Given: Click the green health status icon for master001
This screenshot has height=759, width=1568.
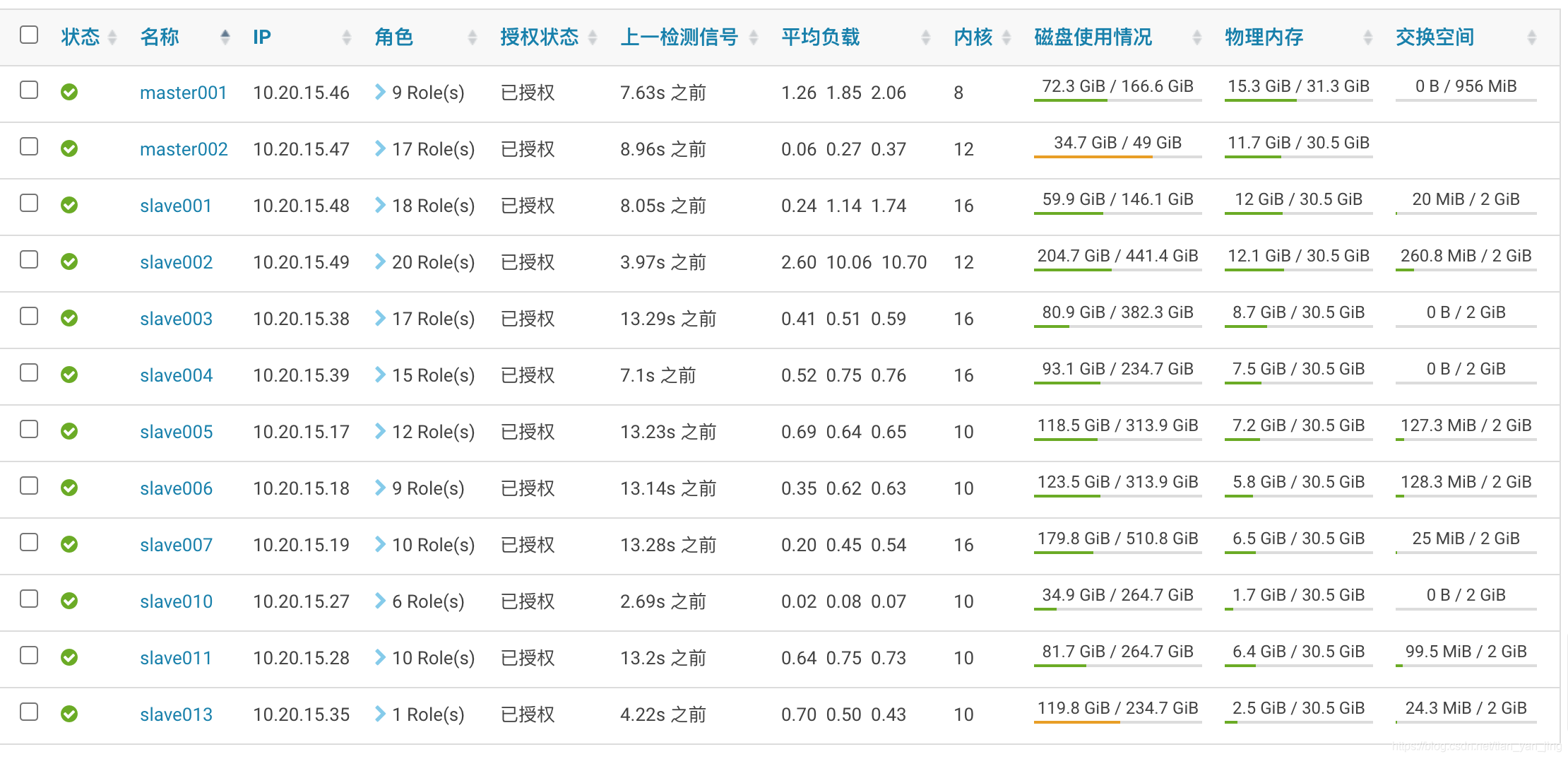Looking at the screenshot, I should click(69, 92).
